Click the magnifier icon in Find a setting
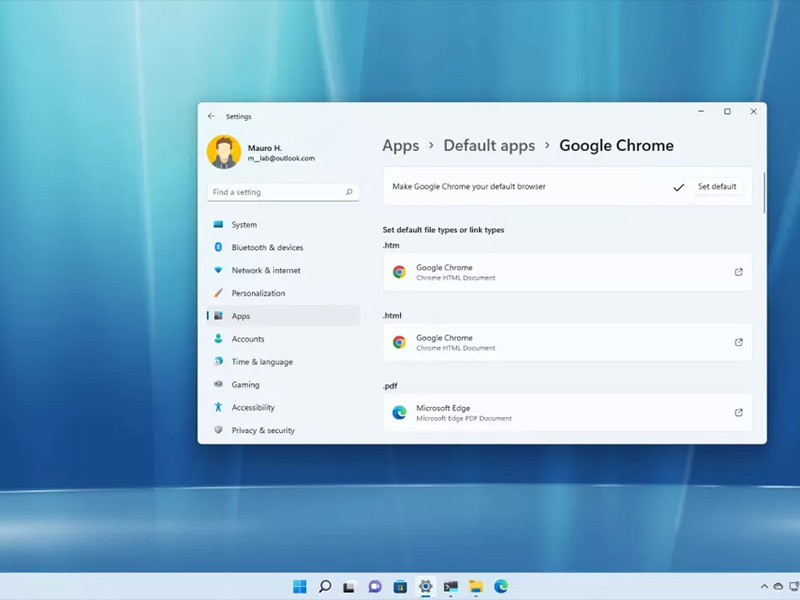This screenshot has height=600, width=800. click(x=349, y=192)
